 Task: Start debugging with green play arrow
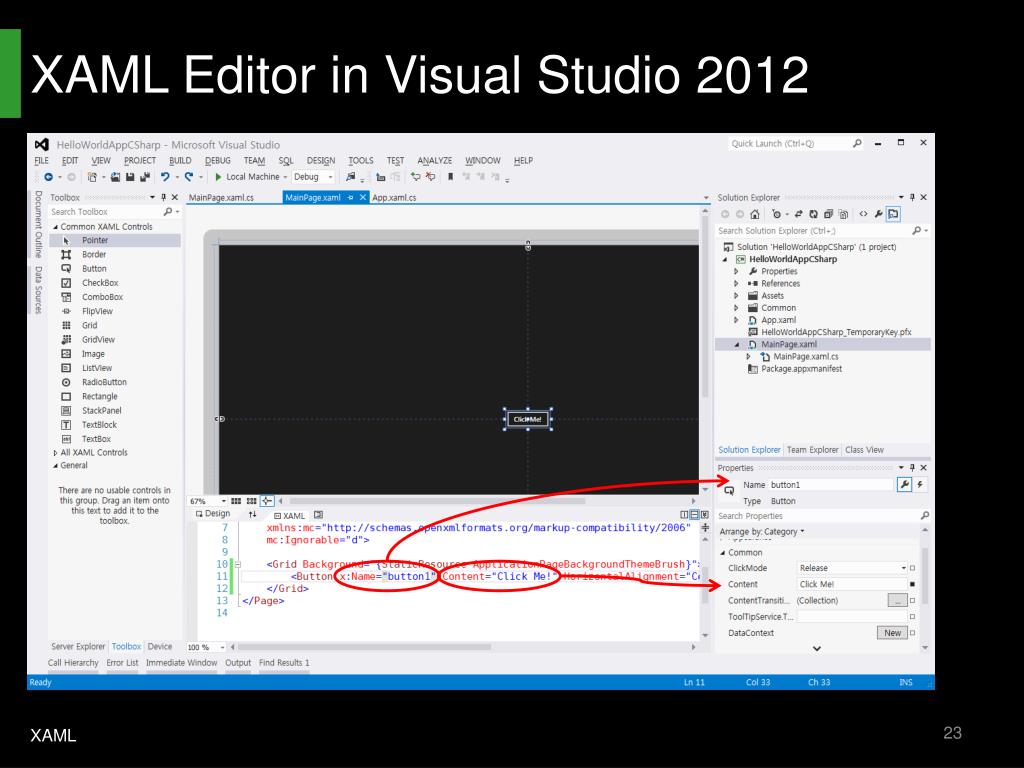[219, 177]
